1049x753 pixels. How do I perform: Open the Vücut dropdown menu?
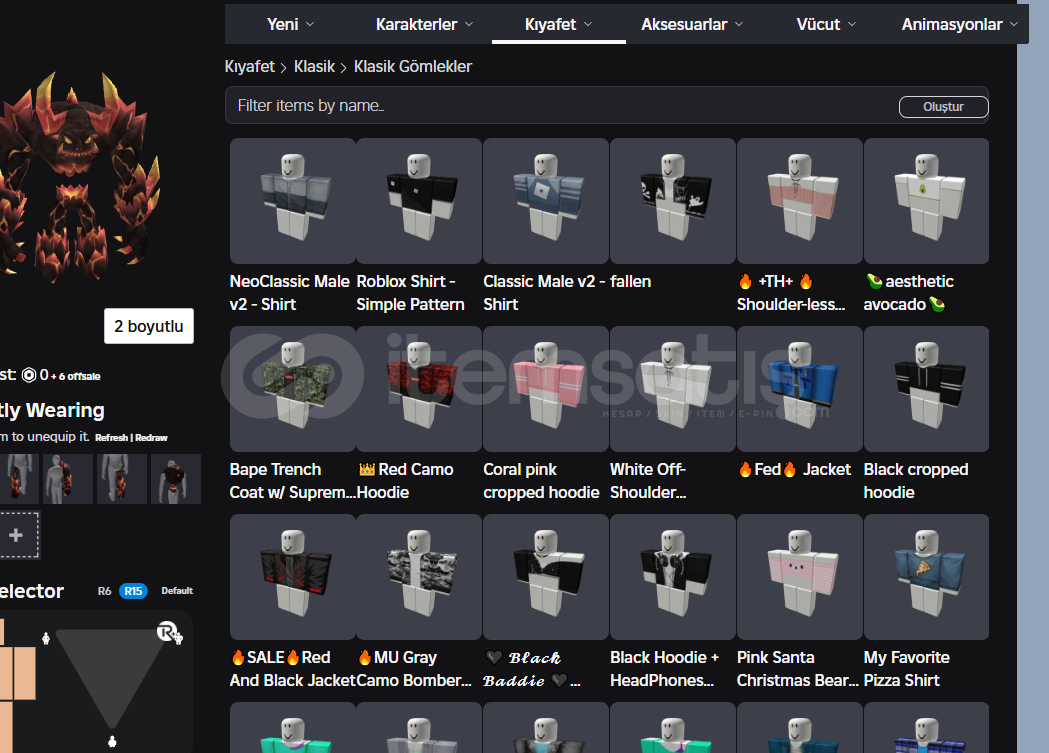826,25
